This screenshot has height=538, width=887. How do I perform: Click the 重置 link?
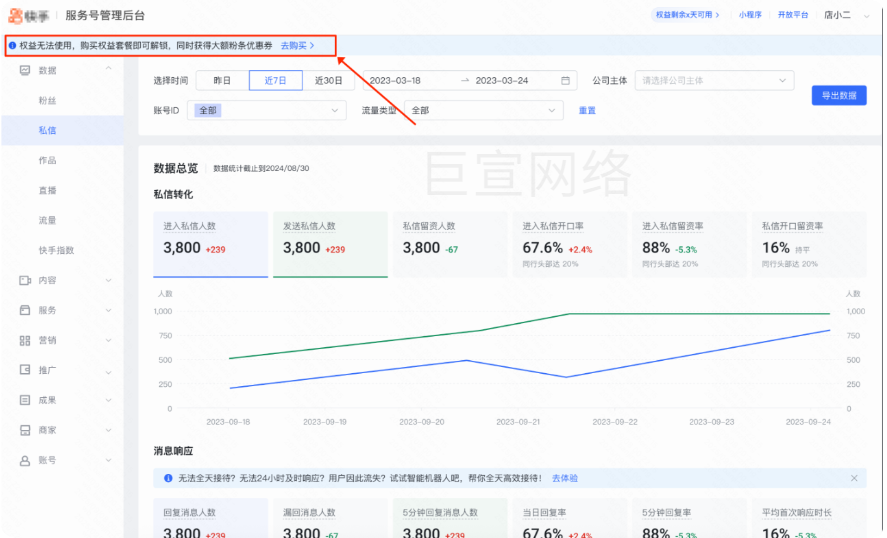(587, 110)
